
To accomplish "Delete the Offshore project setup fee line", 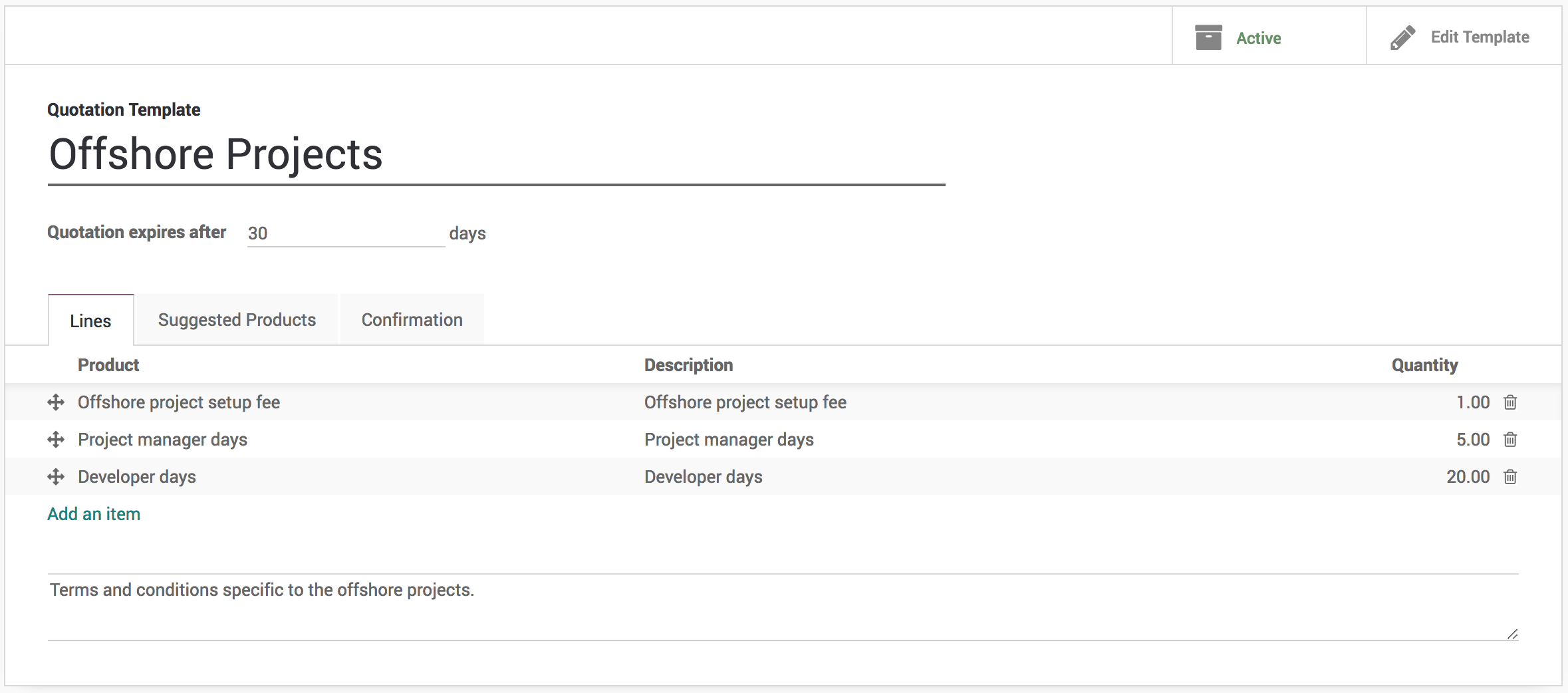I will pos(1510,402).
